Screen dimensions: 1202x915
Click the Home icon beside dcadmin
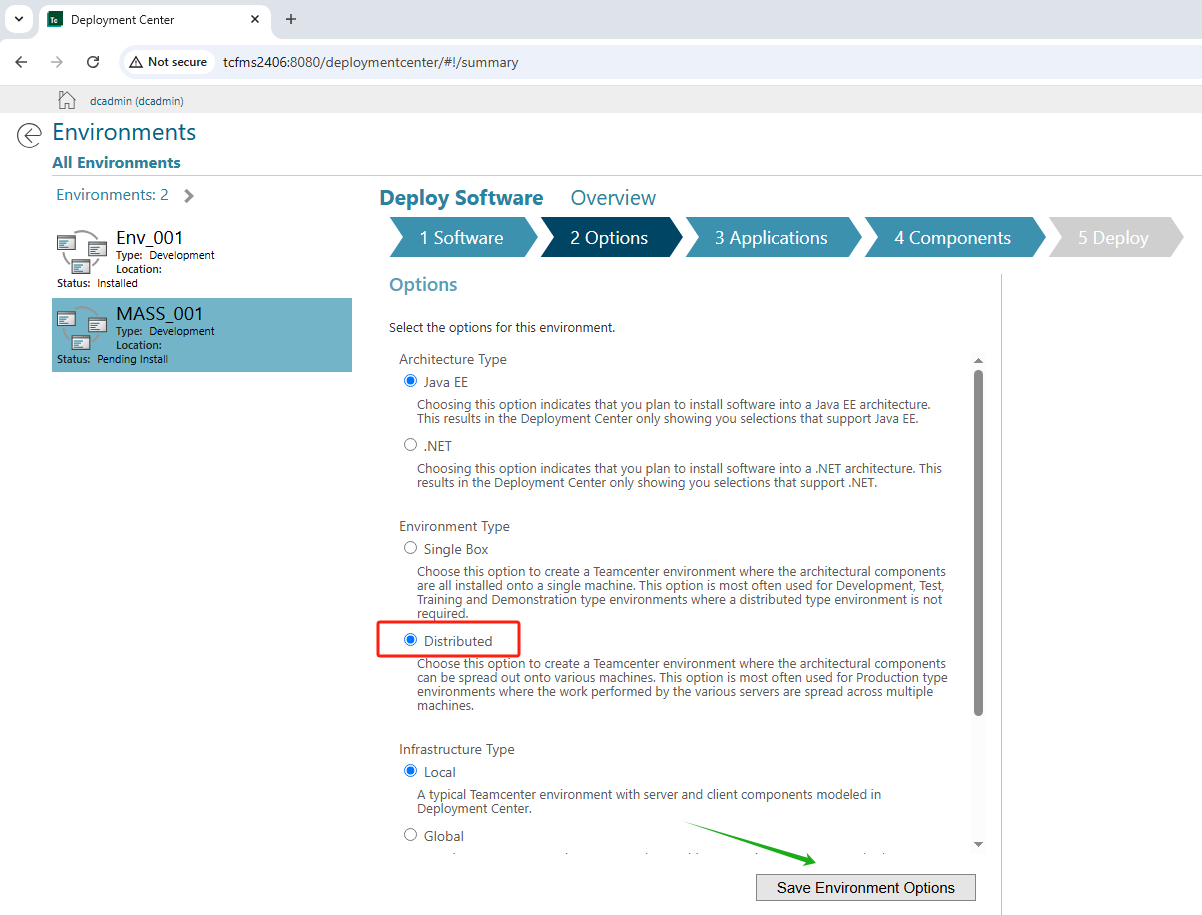[67, 100]
